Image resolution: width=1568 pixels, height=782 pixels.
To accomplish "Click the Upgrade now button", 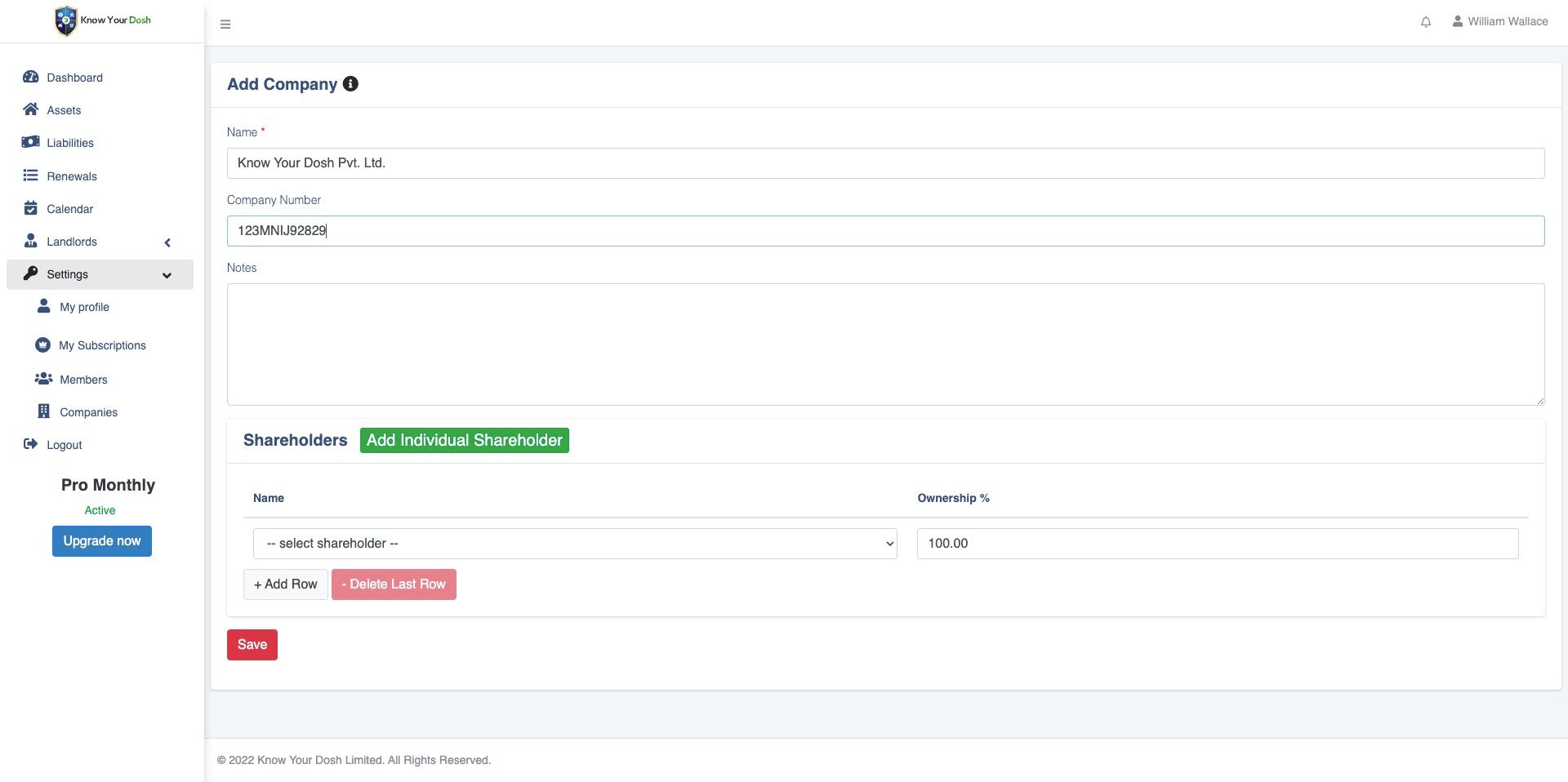I will (x=102, y=541).
